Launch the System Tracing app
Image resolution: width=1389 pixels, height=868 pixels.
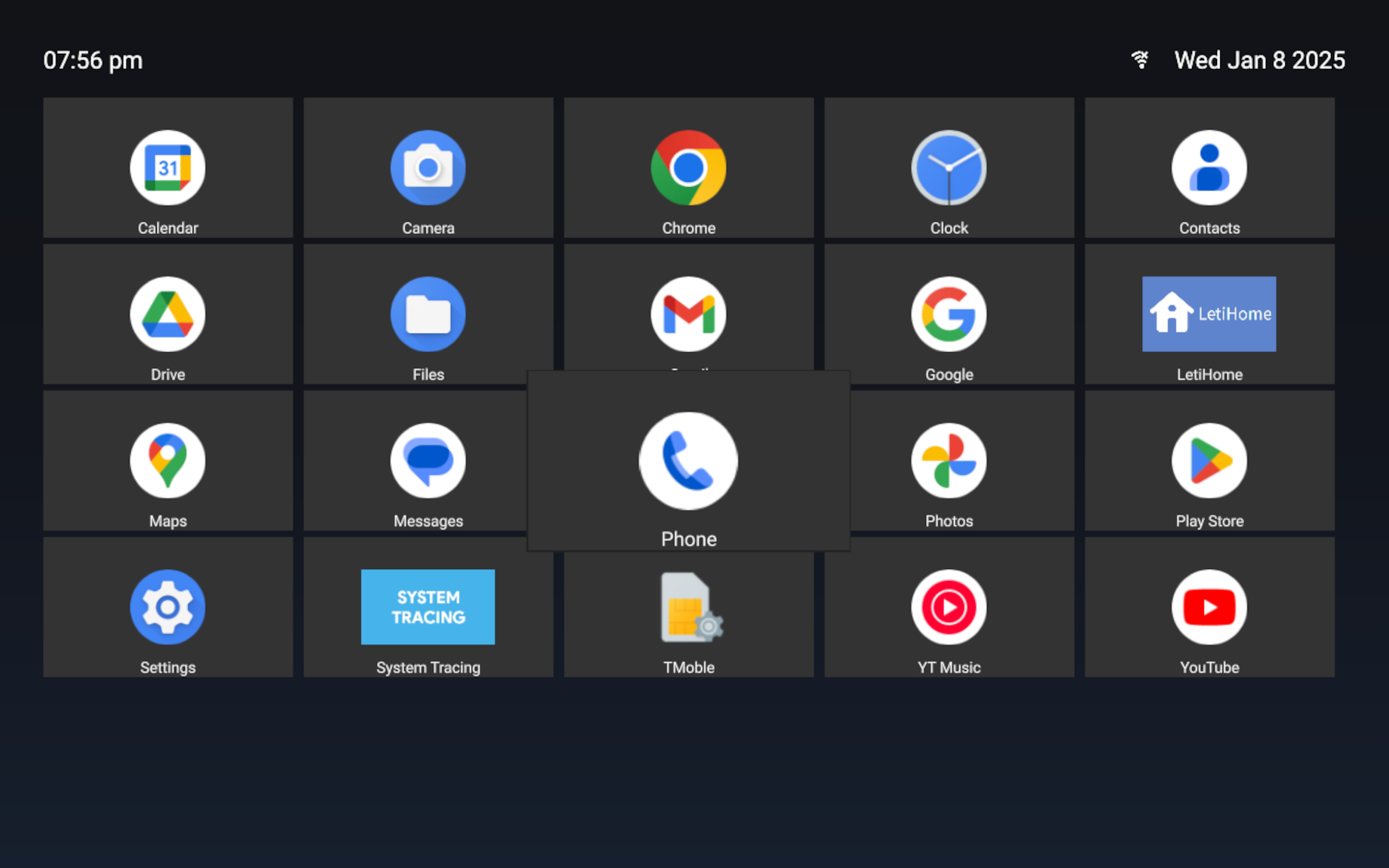(x=428, y=607)
